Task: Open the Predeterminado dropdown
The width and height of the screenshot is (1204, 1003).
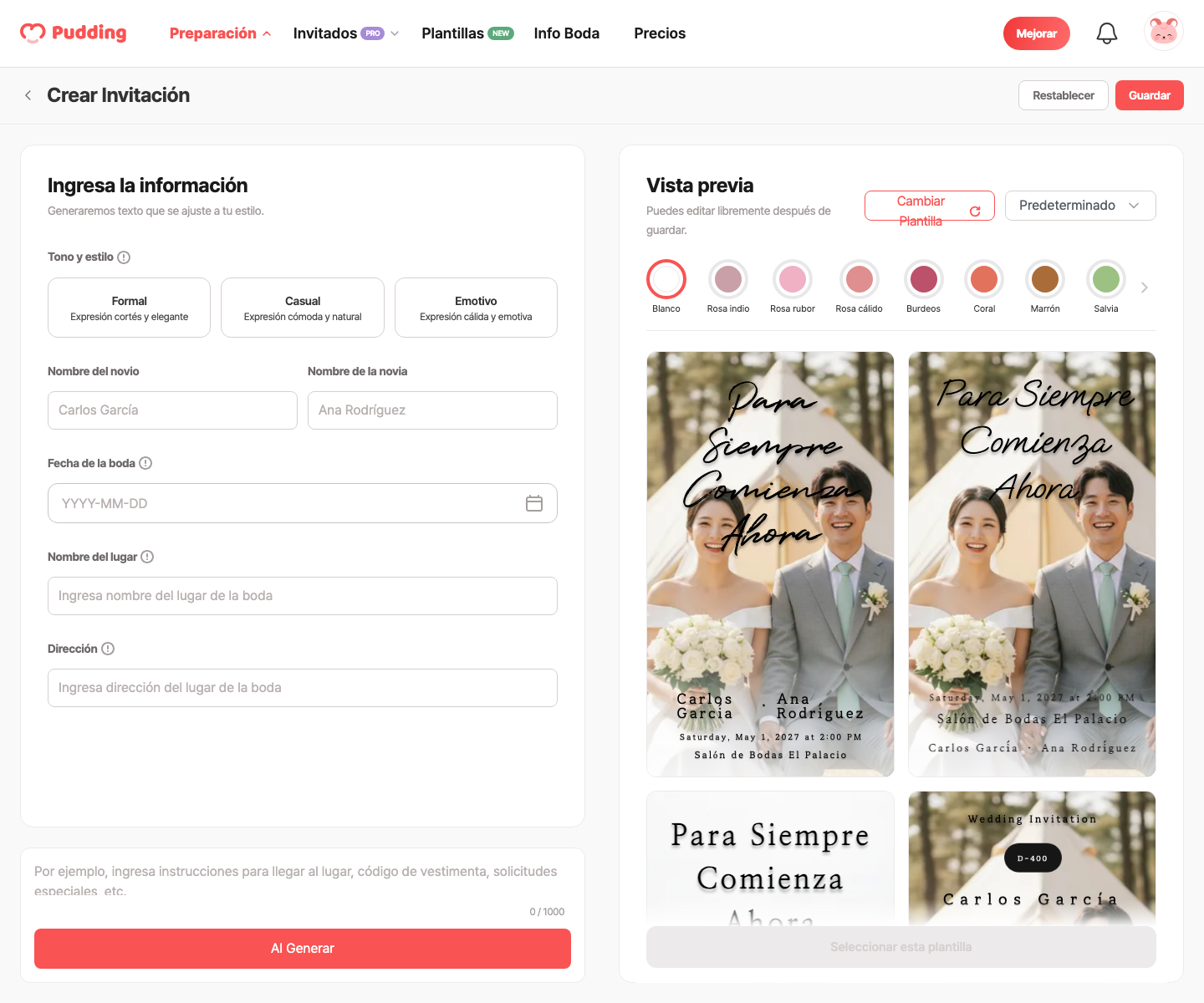Action: point(1080,206)
